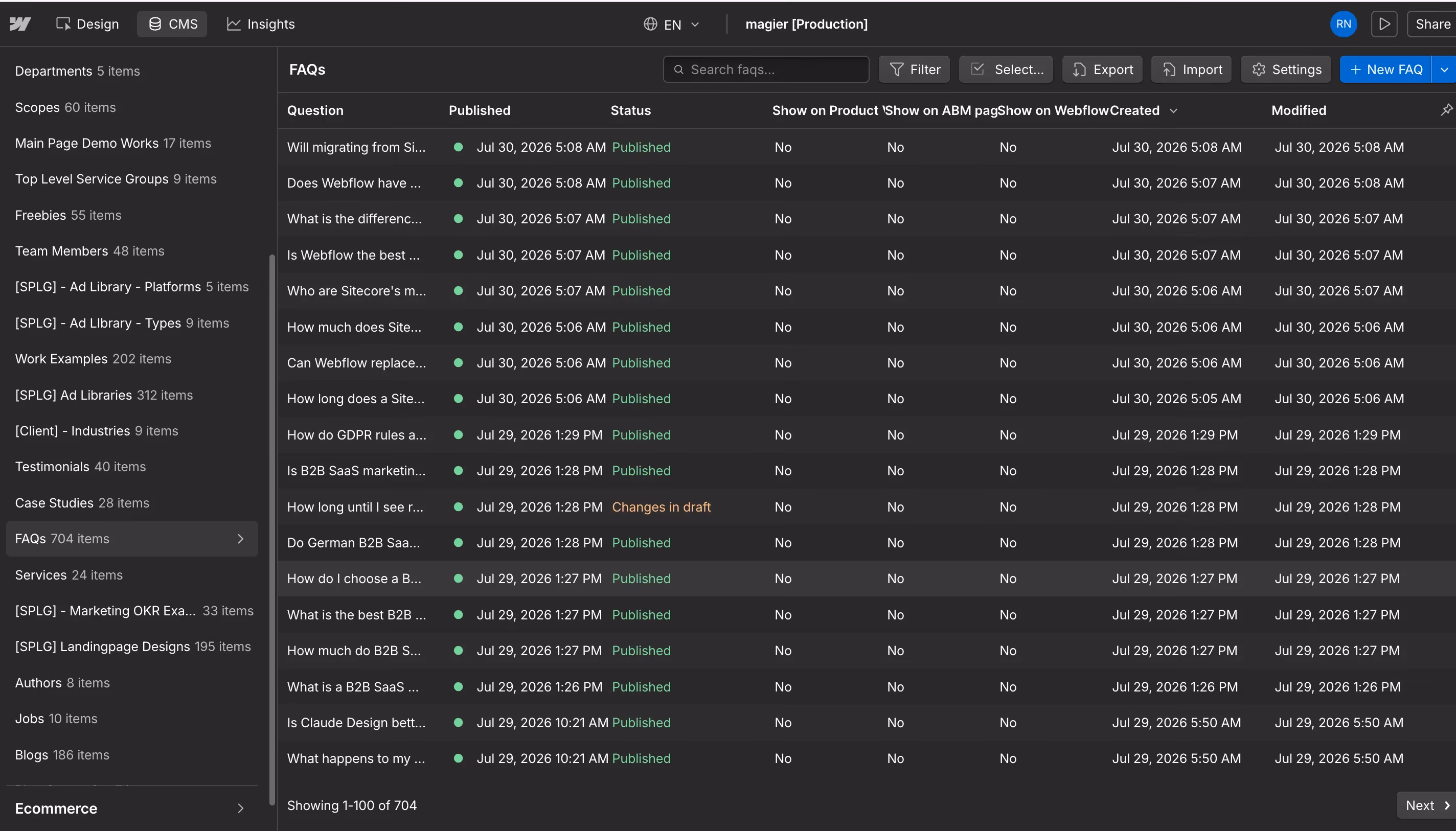Click the magier [Production] site name
This screenshot has height=831, width=1456.
806,24
